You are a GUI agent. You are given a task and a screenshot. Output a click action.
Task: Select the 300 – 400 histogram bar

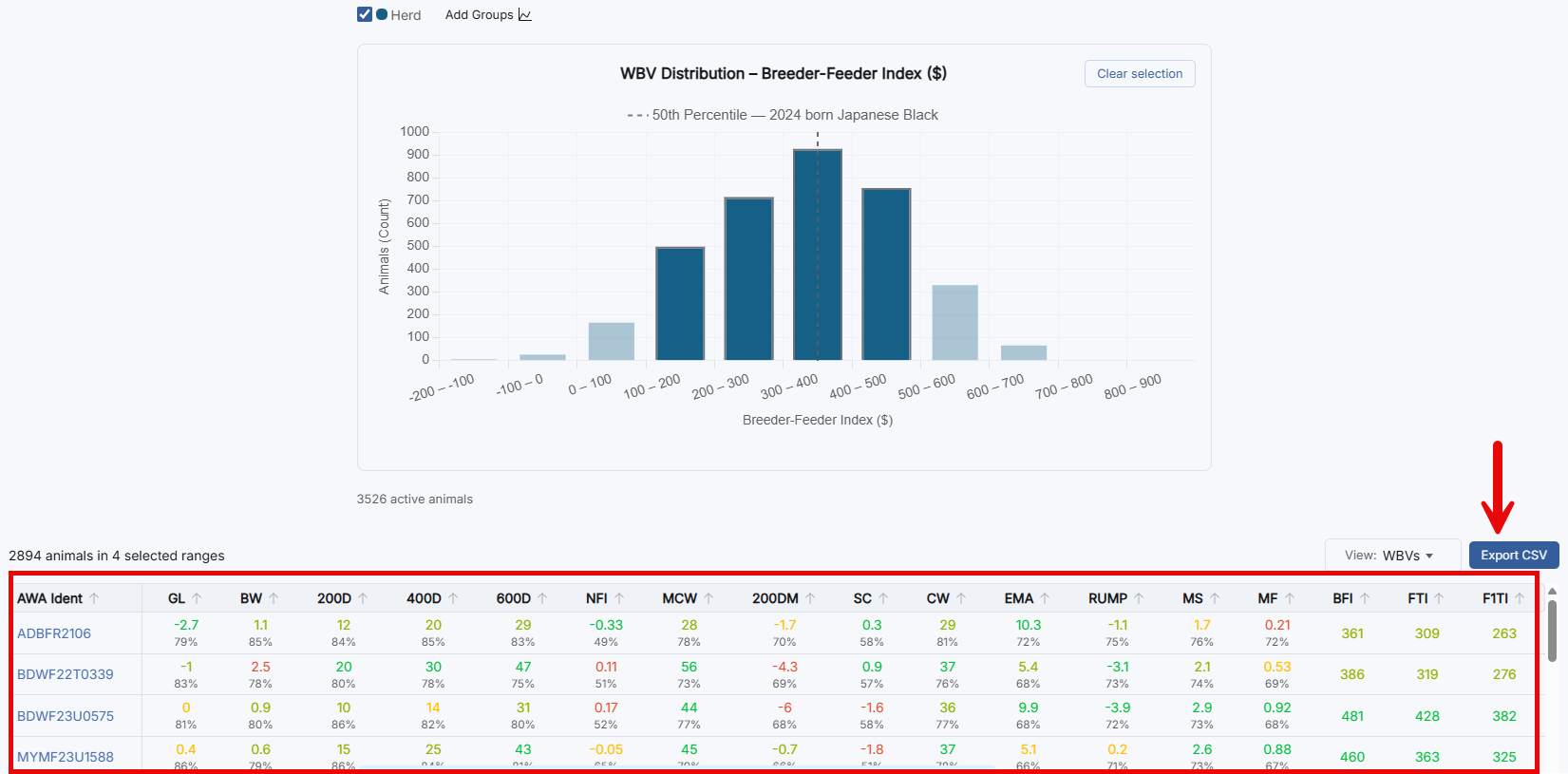click(818, 255)
